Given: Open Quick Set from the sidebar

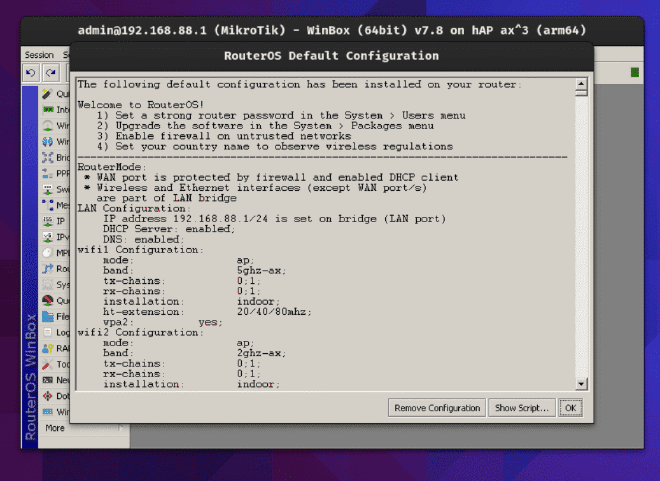Looking at the screenshot, I should tap(55, 94).
